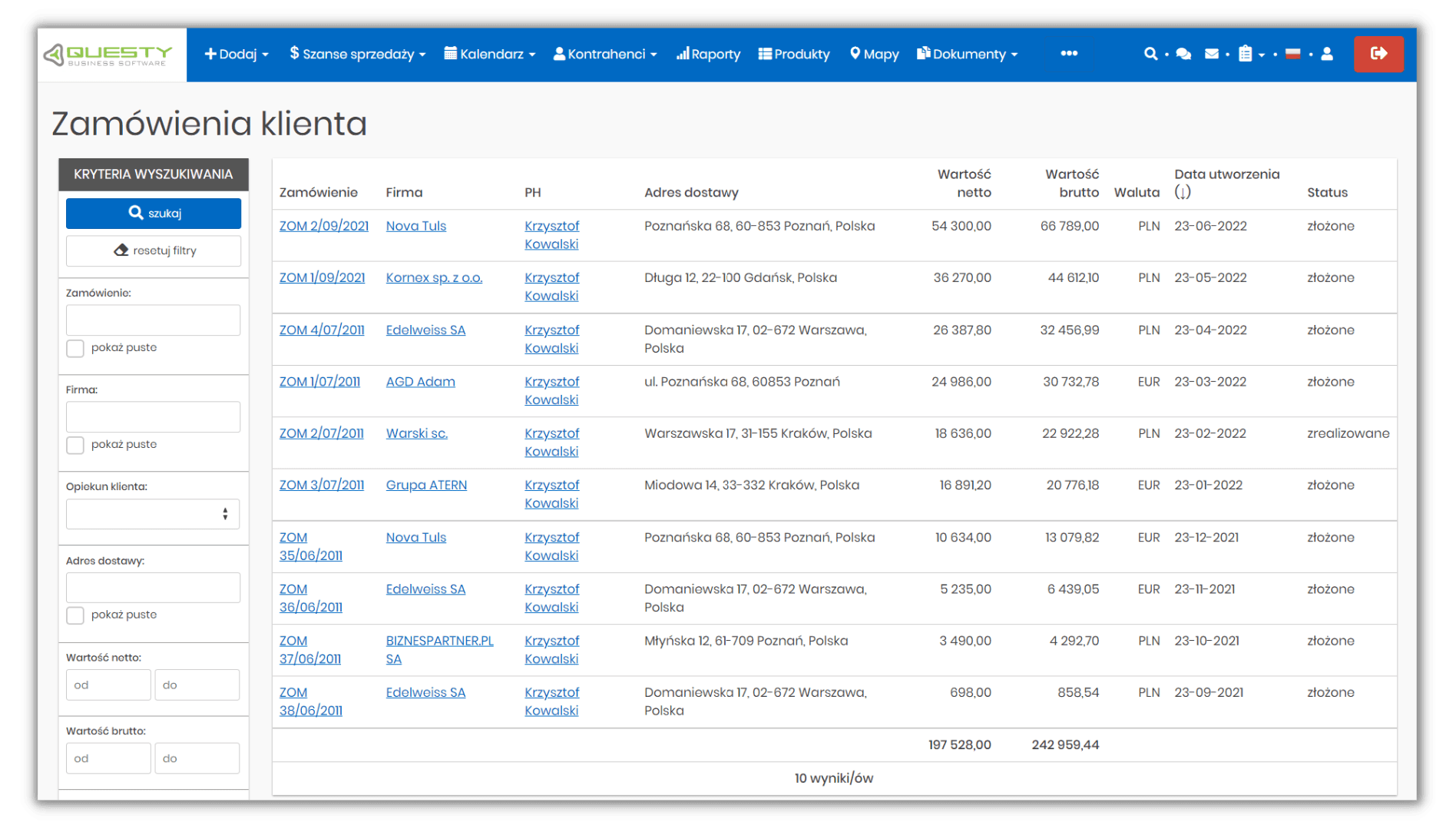
Task: Tick the pokaż puste checkbox under Zamówienie
Action: [75, 348]
